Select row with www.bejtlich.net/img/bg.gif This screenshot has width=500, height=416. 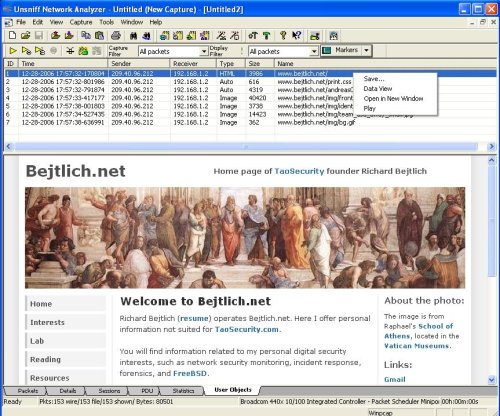(250, 122)
